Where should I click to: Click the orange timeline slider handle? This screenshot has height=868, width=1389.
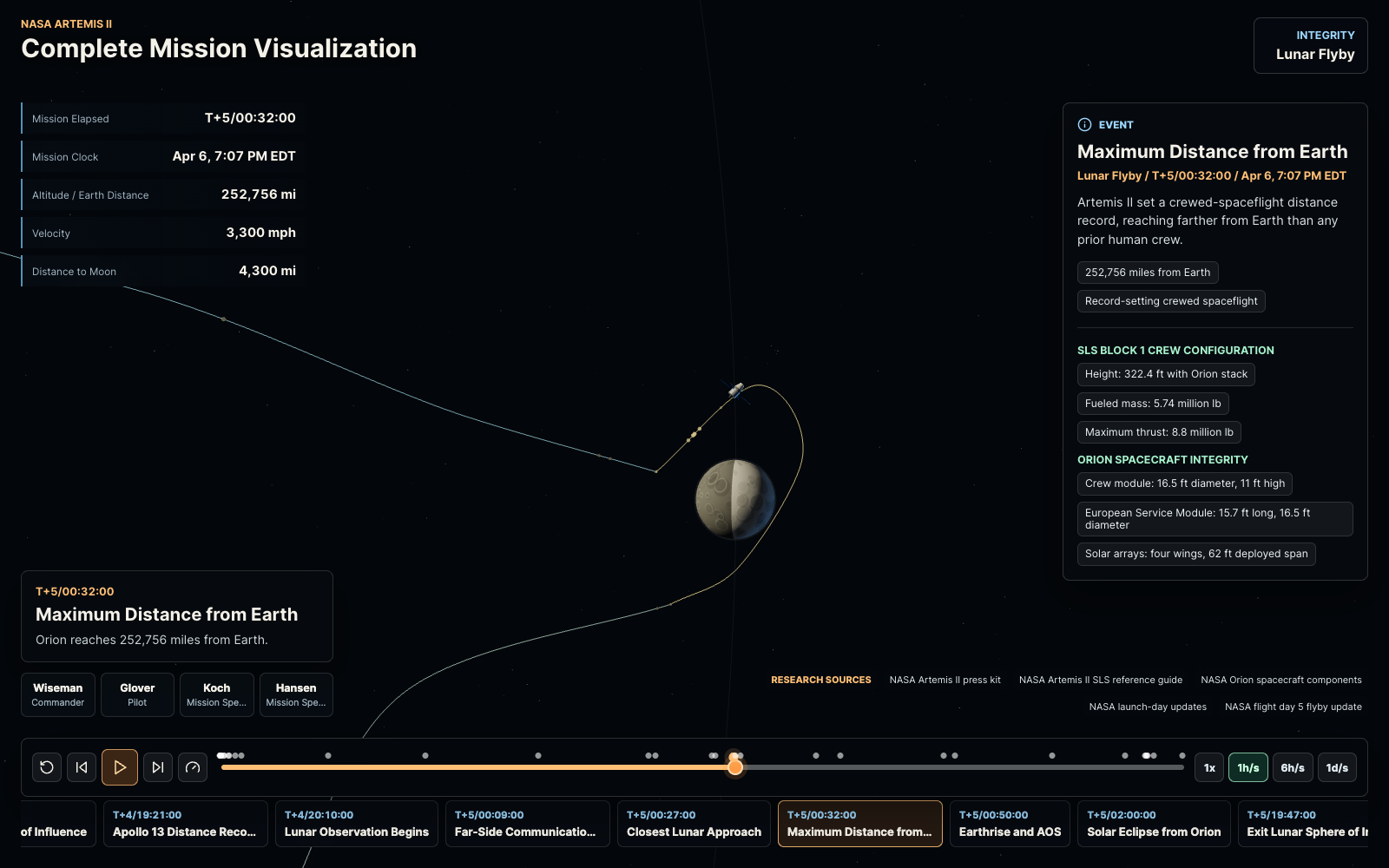[735, 767]
